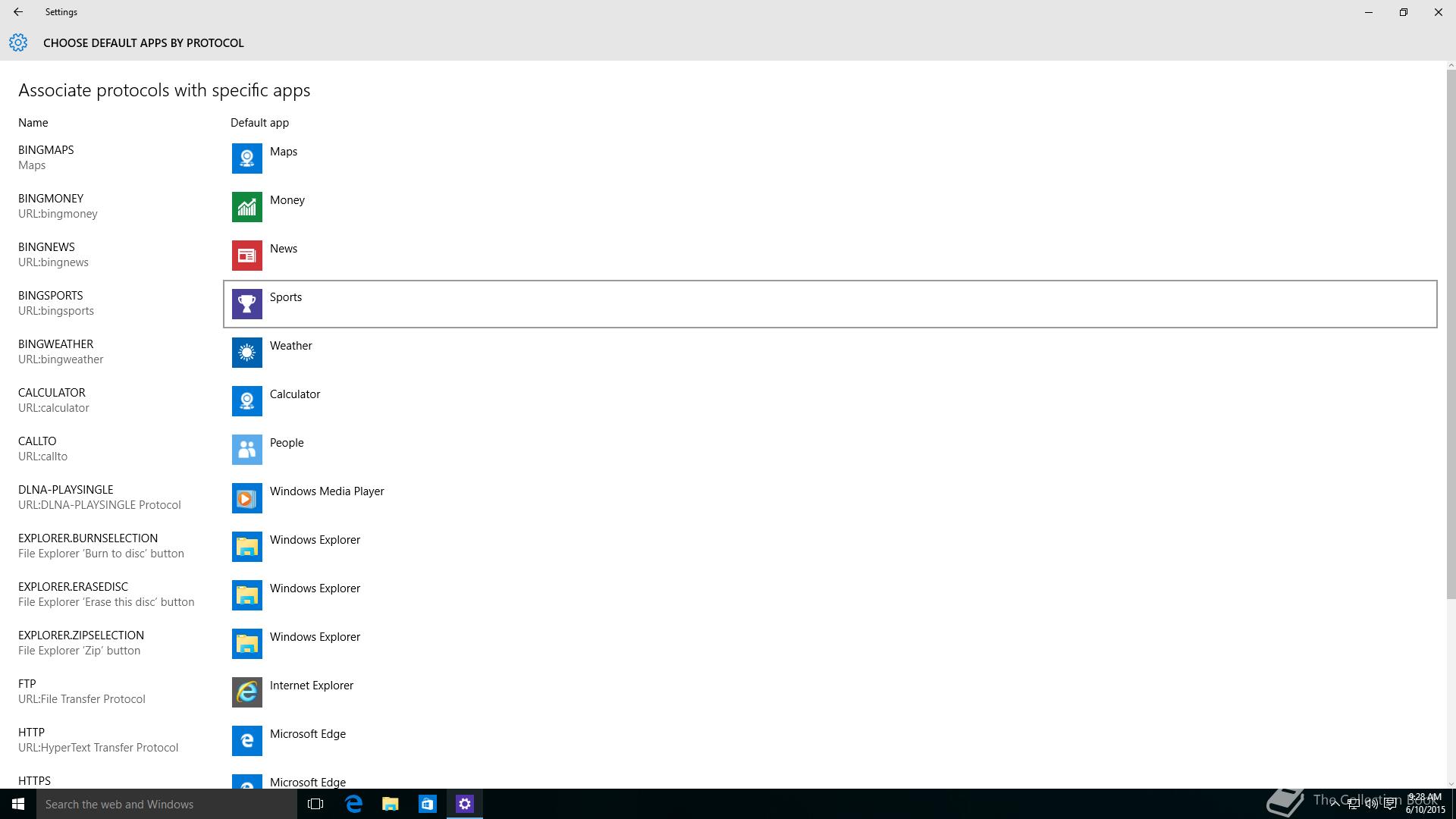Screen dimensions: 1456x819
Task: Click the vertical scrollbar thumb
Action: (x=1451, y=334)
